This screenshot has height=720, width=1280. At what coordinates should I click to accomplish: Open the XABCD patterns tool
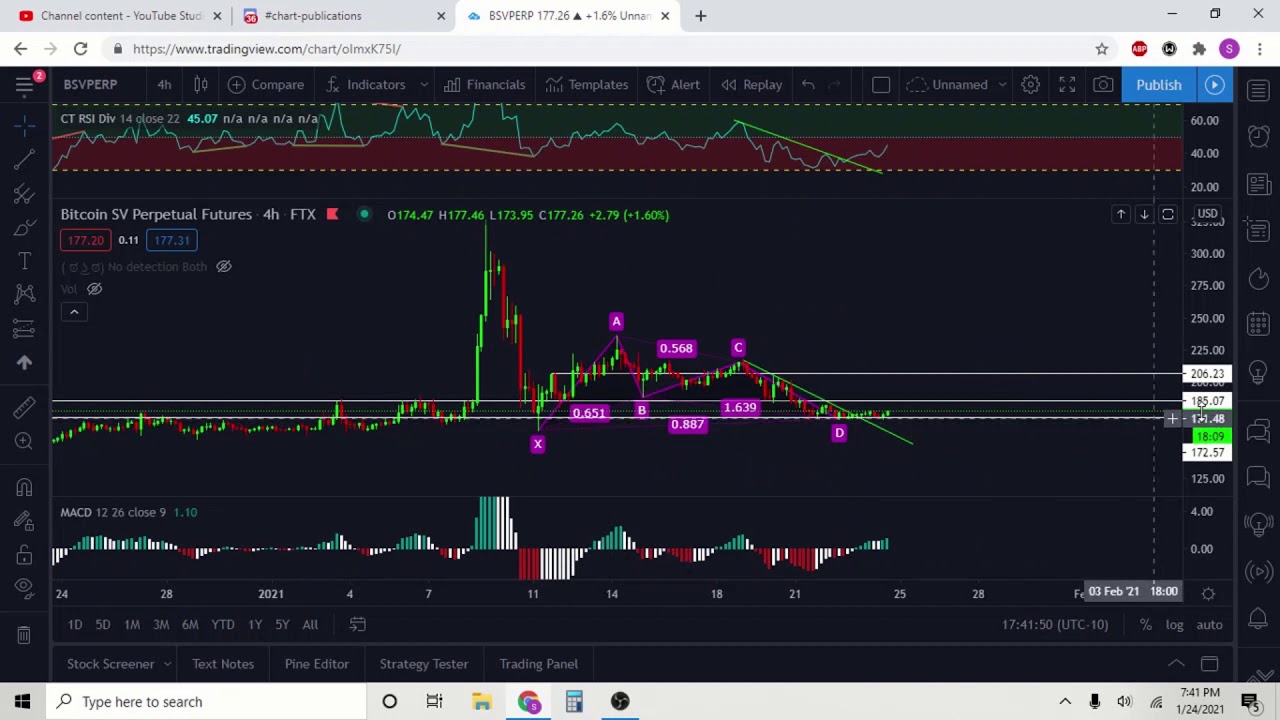pos(24,293)
